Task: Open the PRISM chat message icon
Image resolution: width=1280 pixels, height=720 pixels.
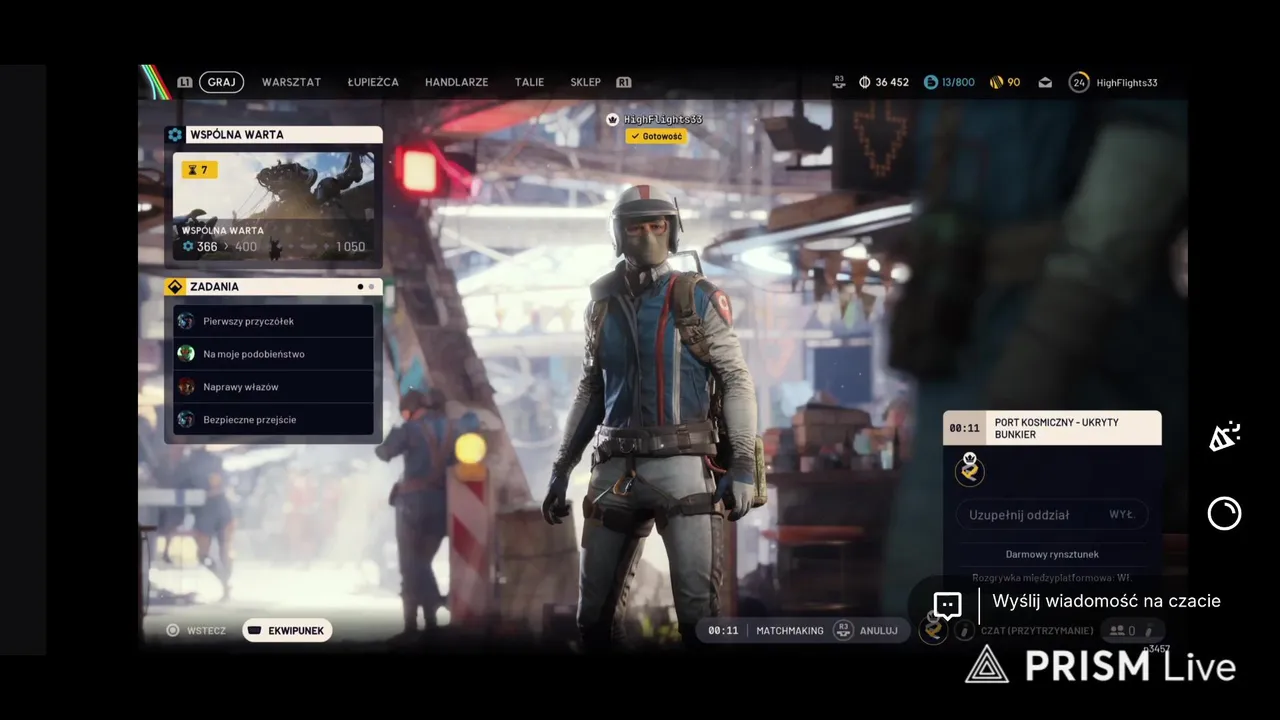Action: 947,605
